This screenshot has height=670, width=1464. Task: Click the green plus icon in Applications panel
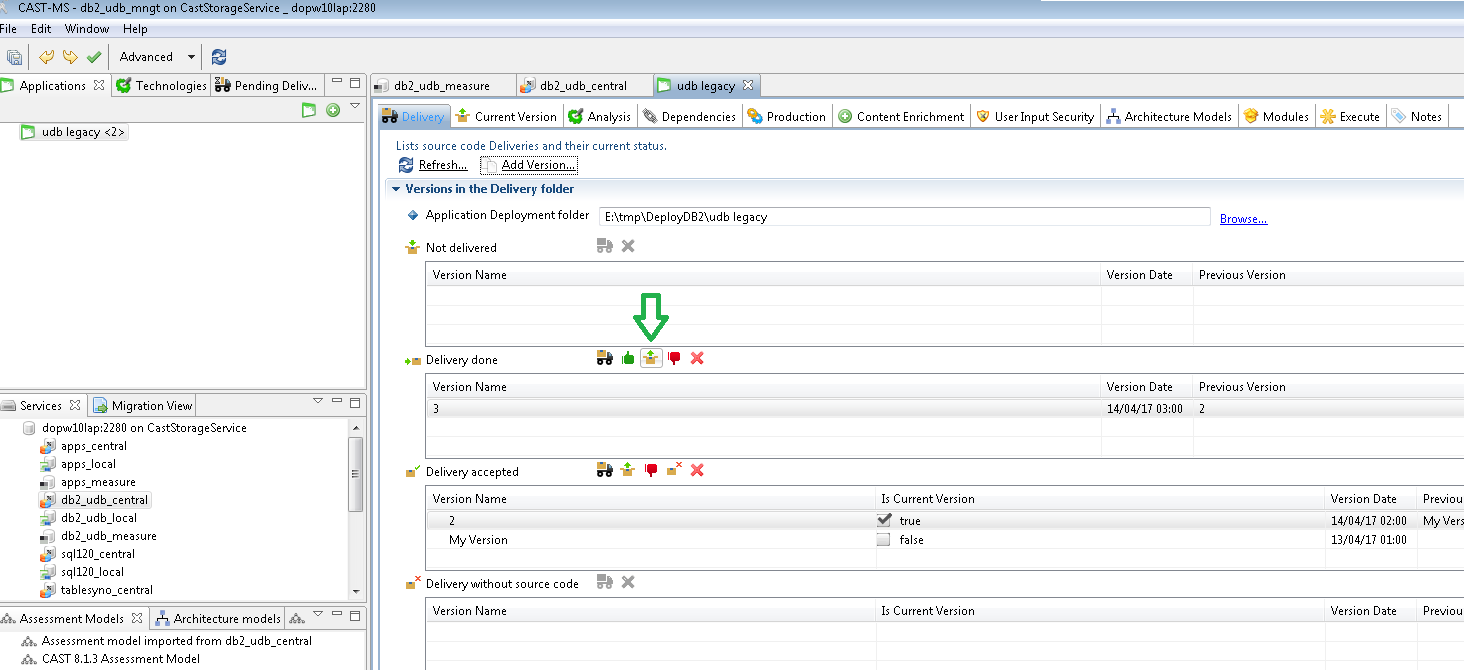coord(333,110)
